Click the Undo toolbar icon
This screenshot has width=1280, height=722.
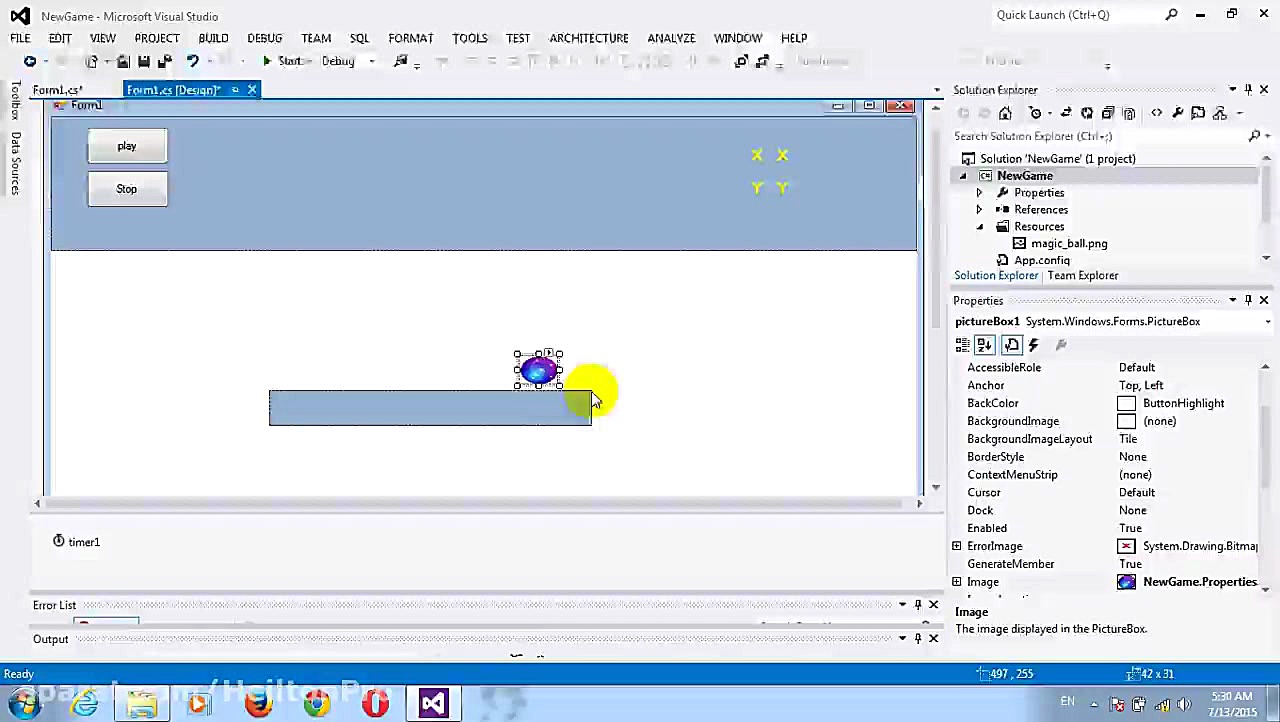coord(192,61)
